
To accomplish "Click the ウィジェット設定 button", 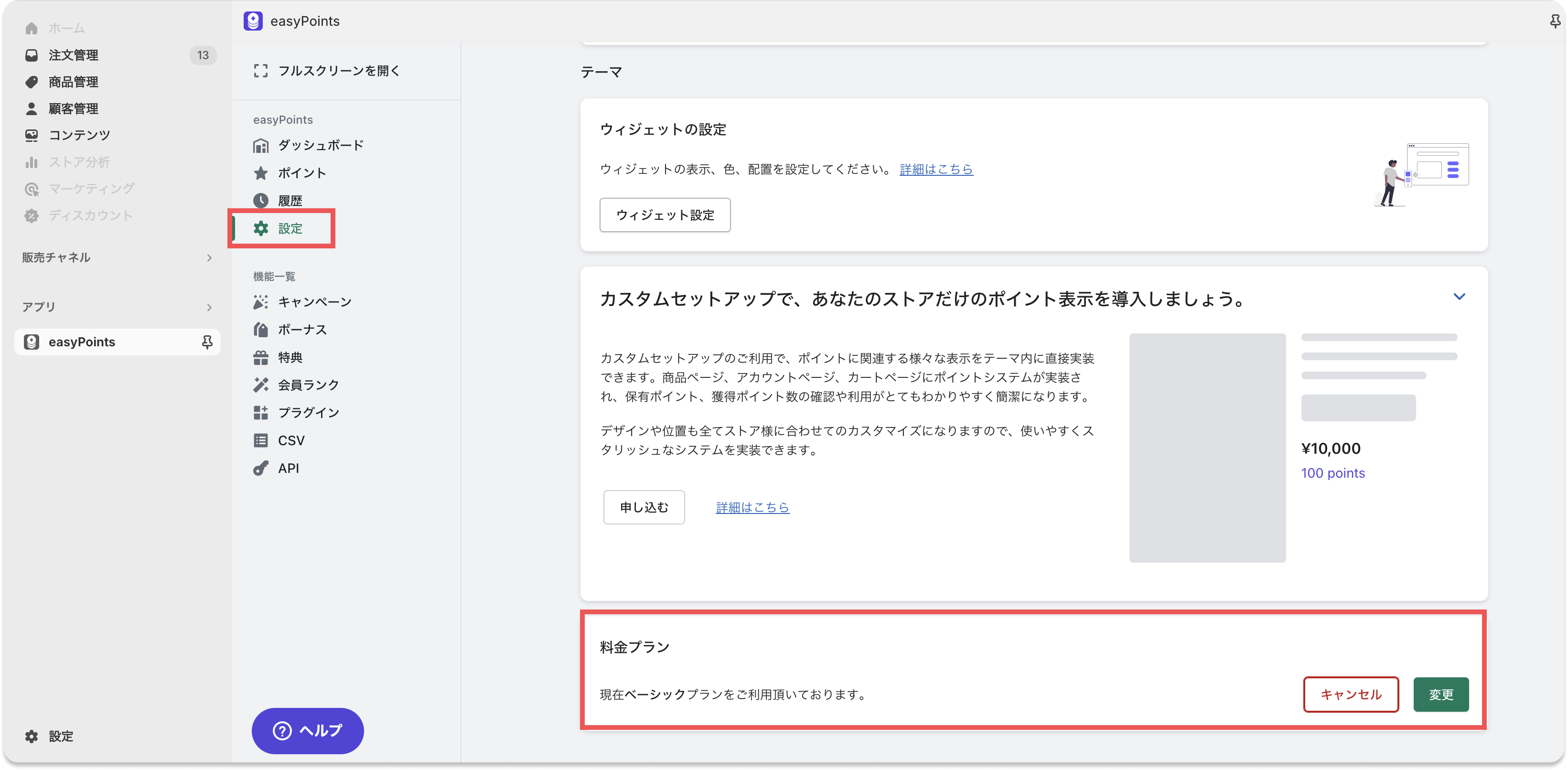I will (665, 215).
